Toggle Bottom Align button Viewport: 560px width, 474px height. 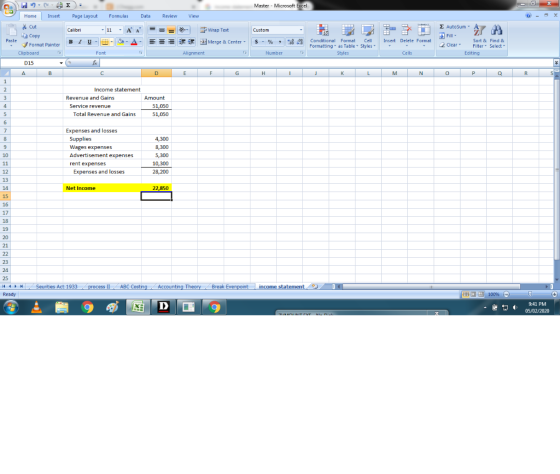(x=171, y=30)
